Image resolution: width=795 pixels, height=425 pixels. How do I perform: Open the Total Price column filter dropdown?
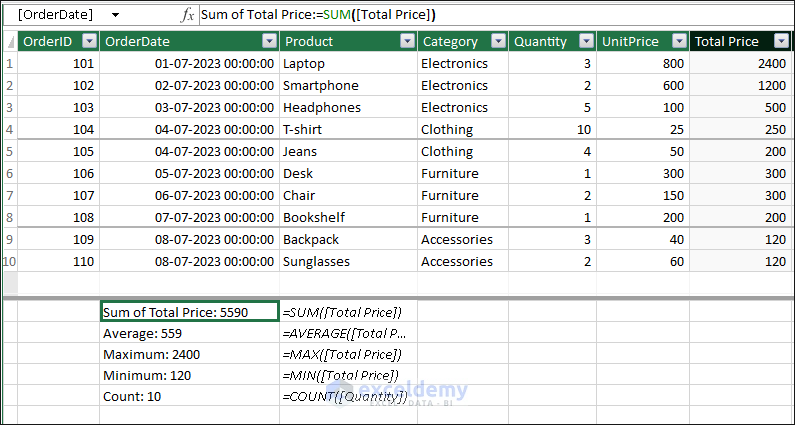780,41
